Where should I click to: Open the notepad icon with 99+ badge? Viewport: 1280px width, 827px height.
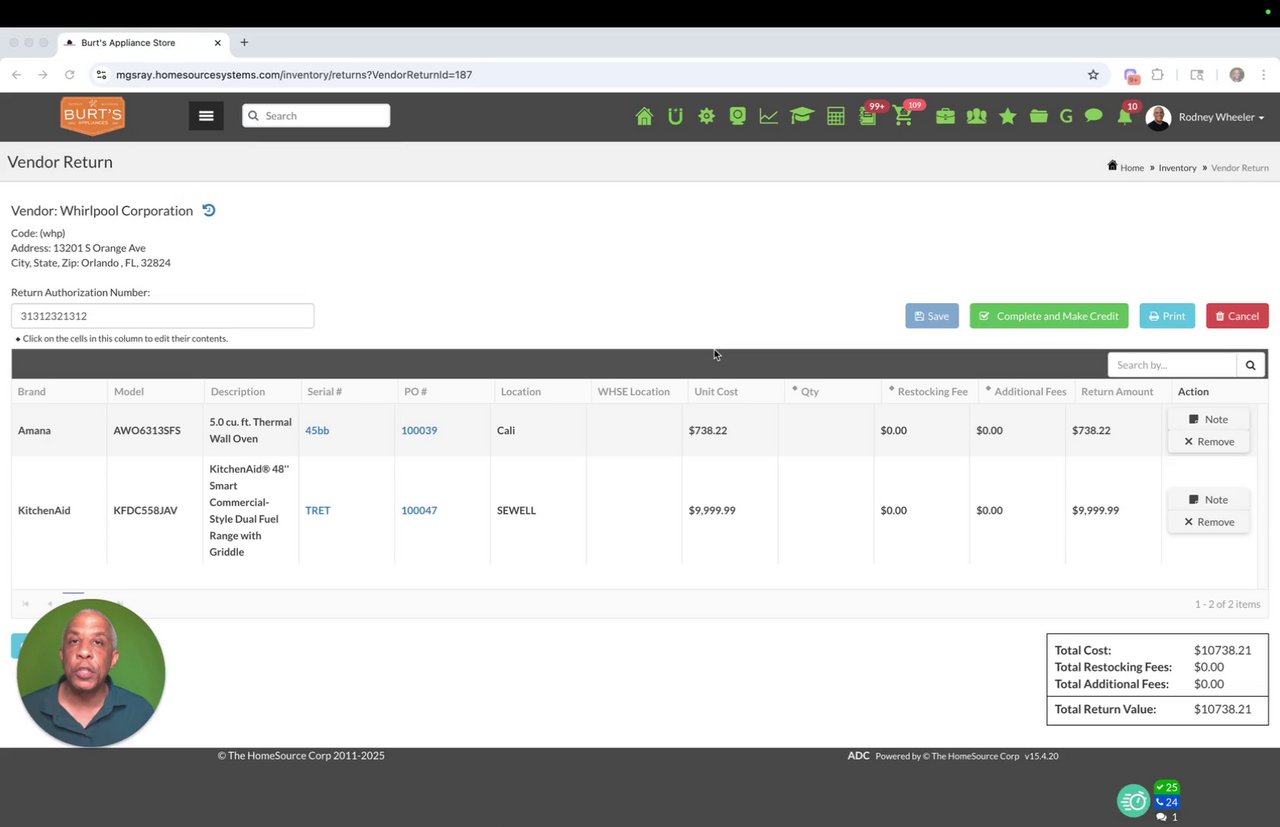pyautogui.click(x=868, y=116)
